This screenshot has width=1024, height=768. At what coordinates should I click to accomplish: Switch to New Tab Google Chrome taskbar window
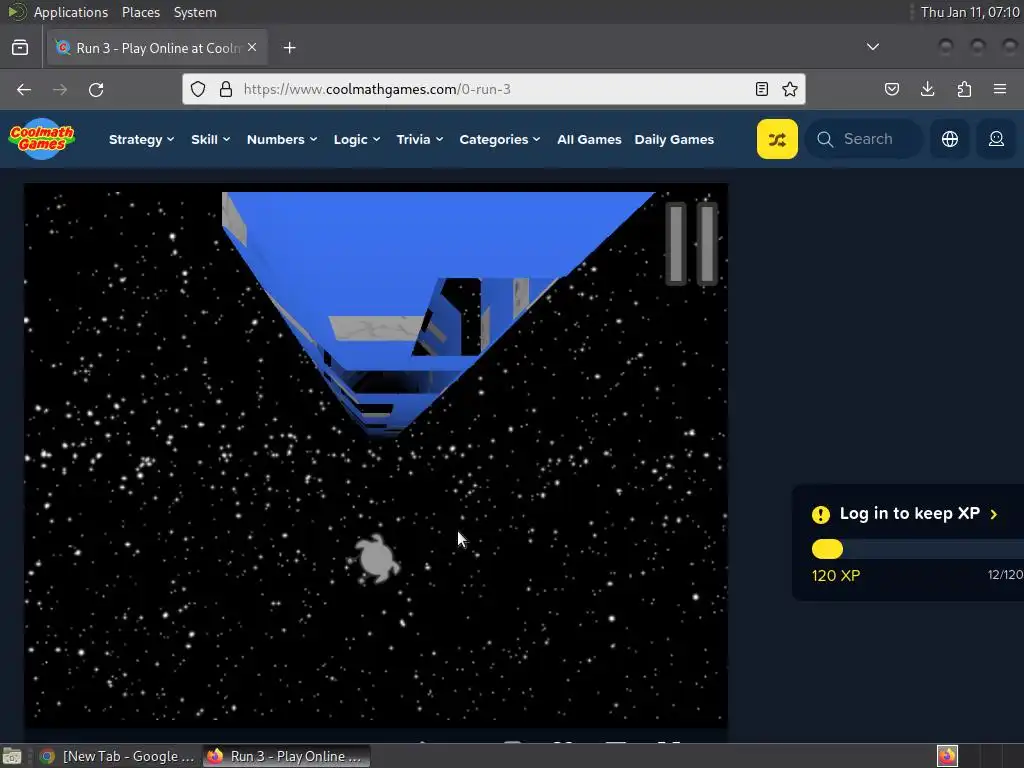[118, 756]
